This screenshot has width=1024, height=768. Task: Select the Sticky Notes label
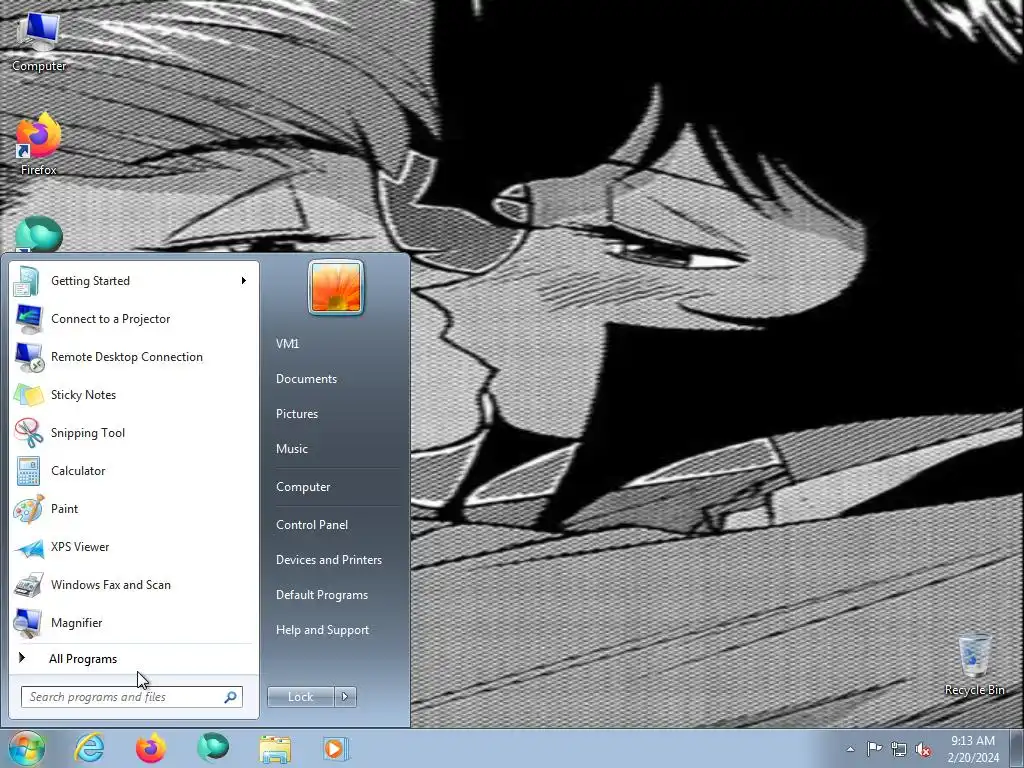(84, 395)
